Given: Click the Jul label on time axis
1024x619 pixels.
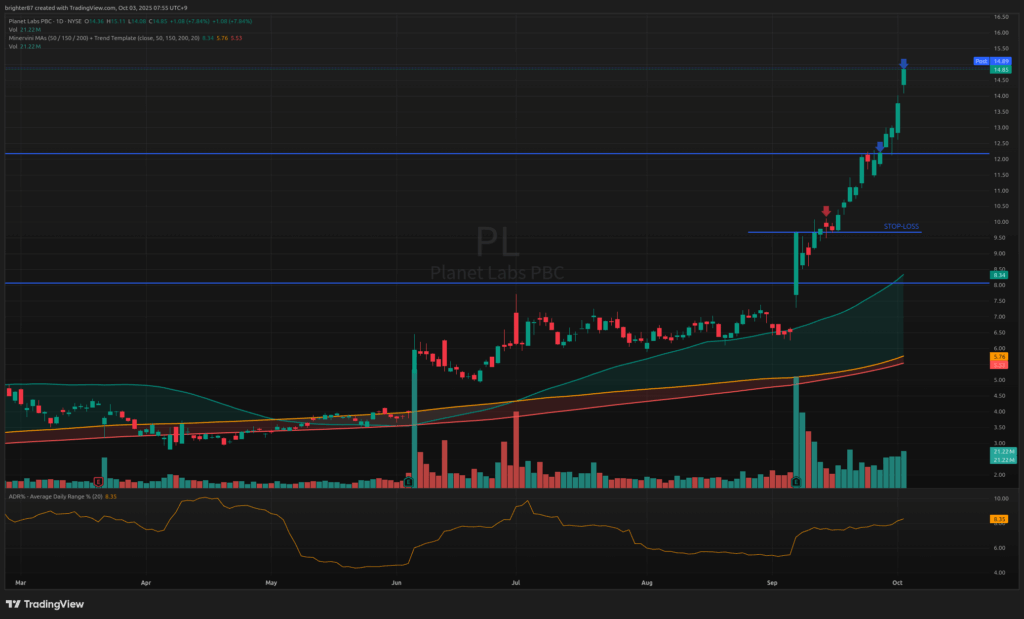Looking at the screenshot, I should point(516,580).
